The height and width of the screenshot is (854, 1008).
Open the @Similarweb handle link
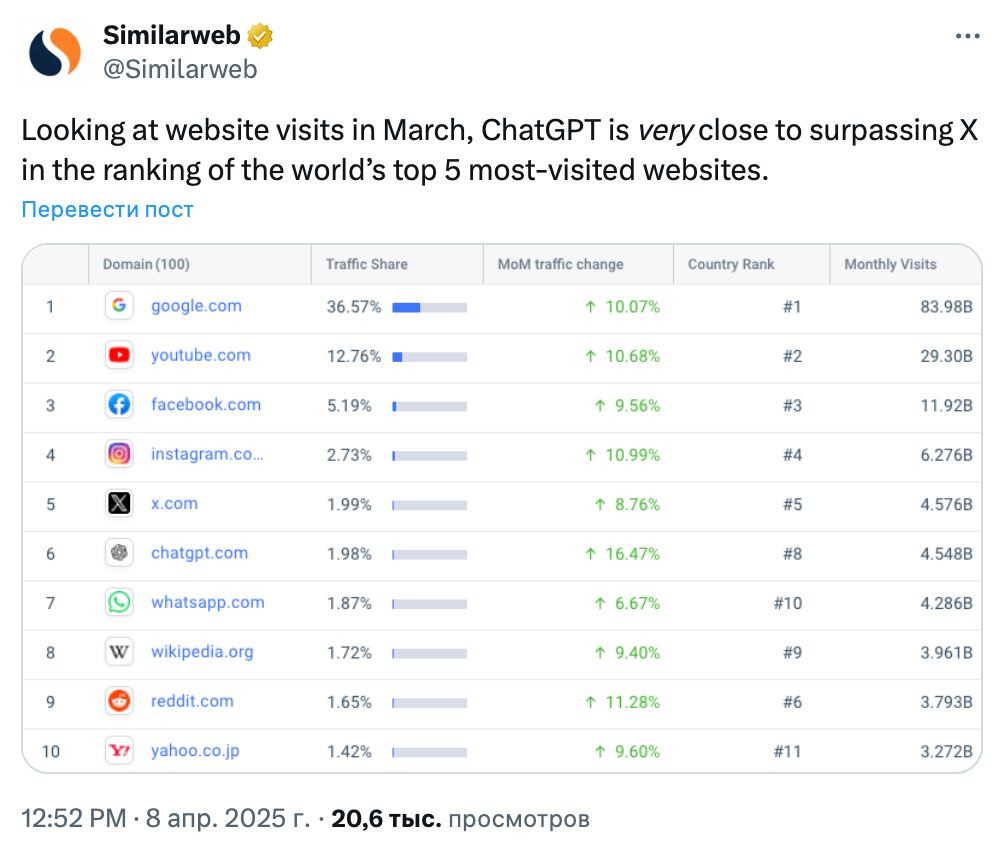pyautogui.click(x=180, y=68)
